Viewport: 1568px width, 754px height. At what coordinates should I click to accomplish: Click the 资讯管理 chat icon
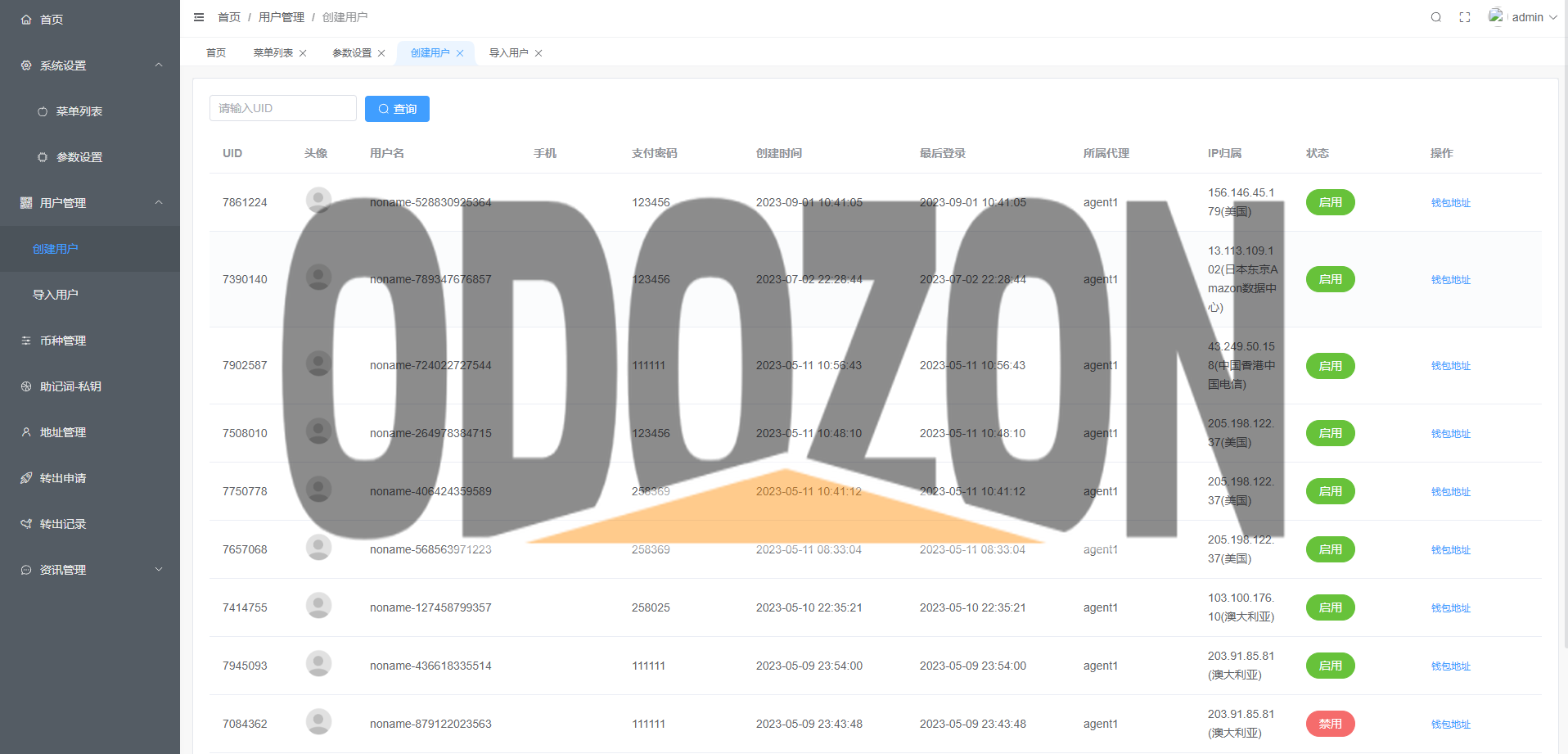[x=26, y=570]
